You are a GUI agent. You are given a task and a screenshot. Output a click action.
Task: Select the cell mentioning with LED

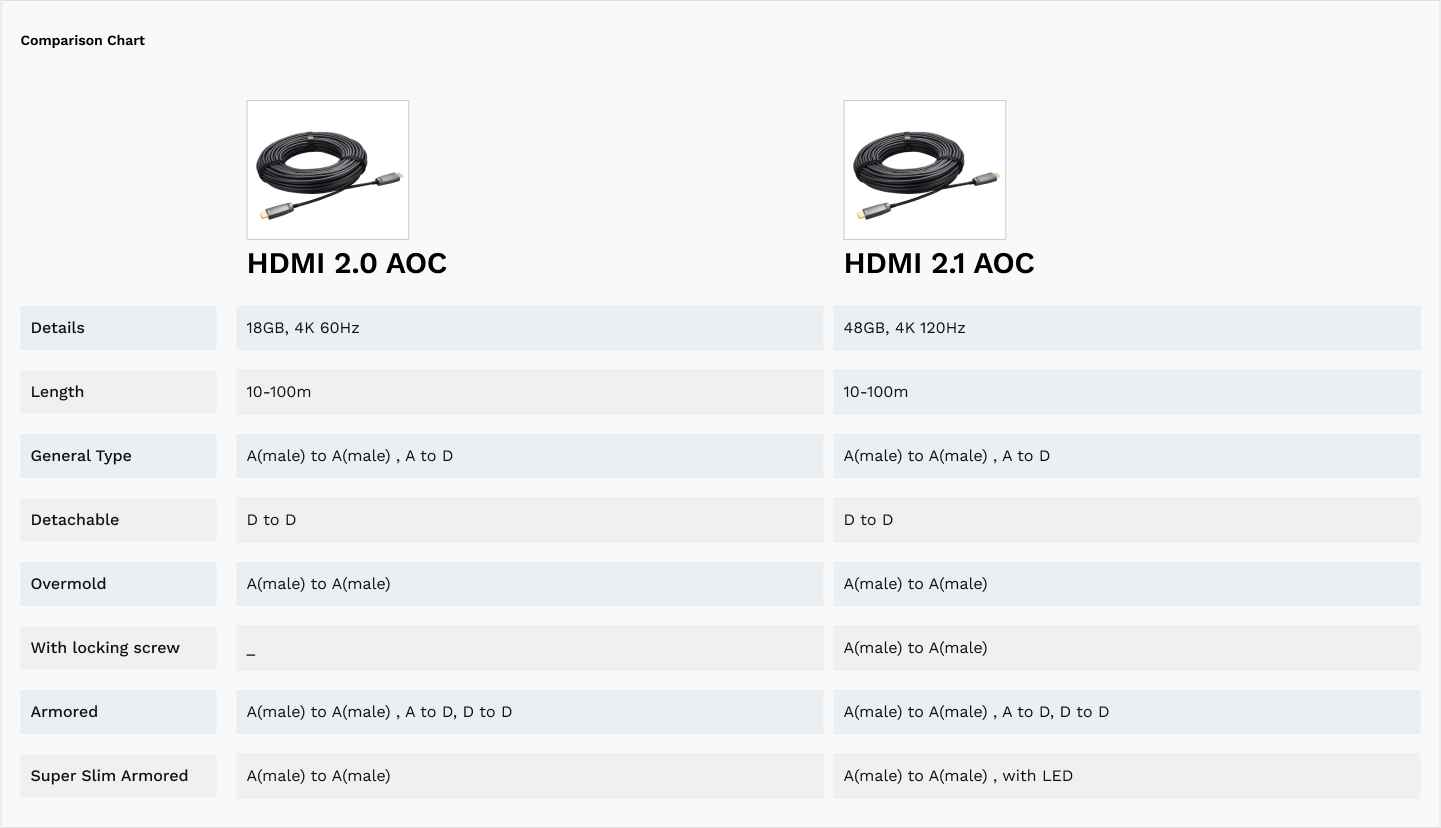pos(958,776)
